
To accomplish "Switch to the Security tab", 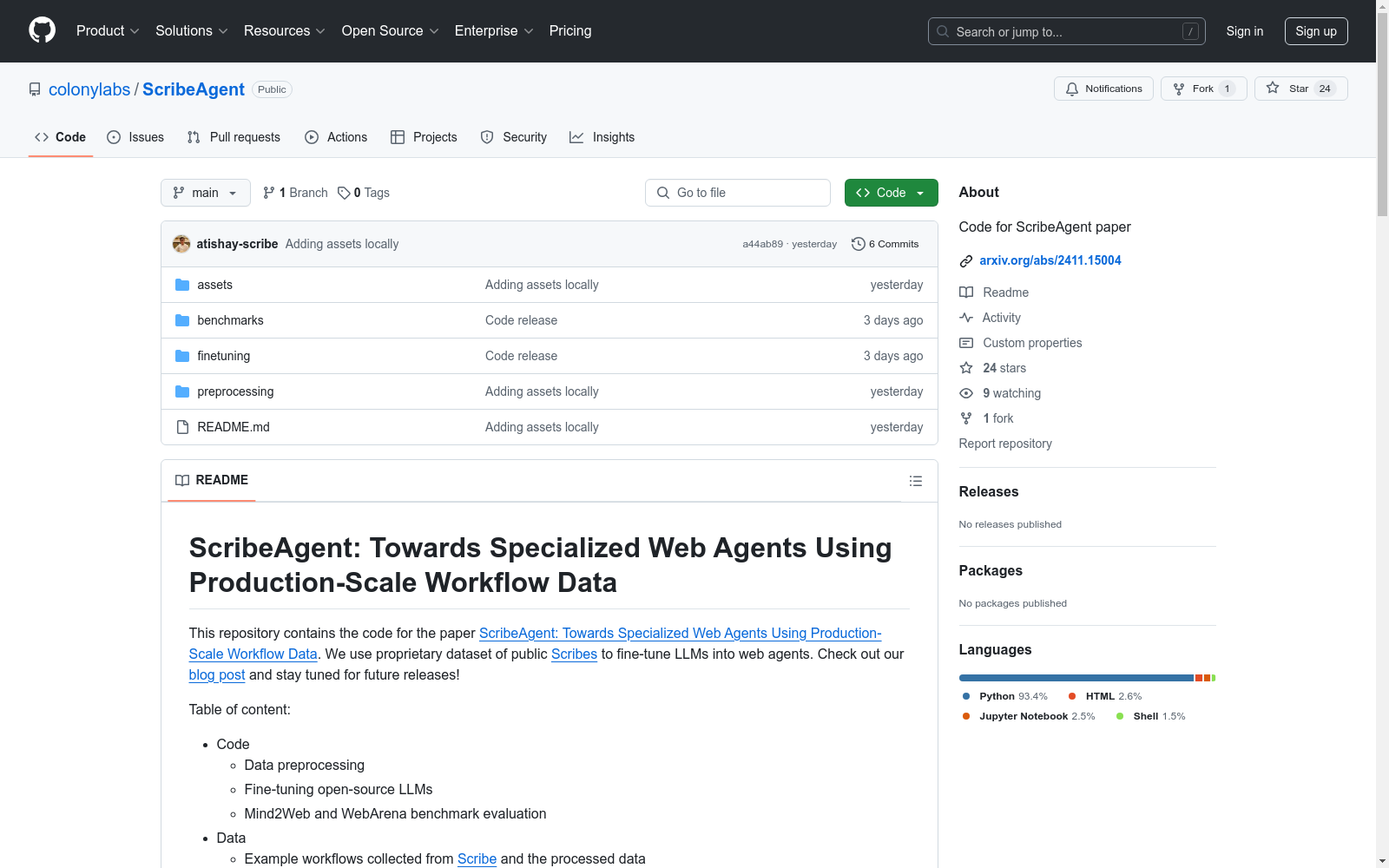I will click(514, 137).
